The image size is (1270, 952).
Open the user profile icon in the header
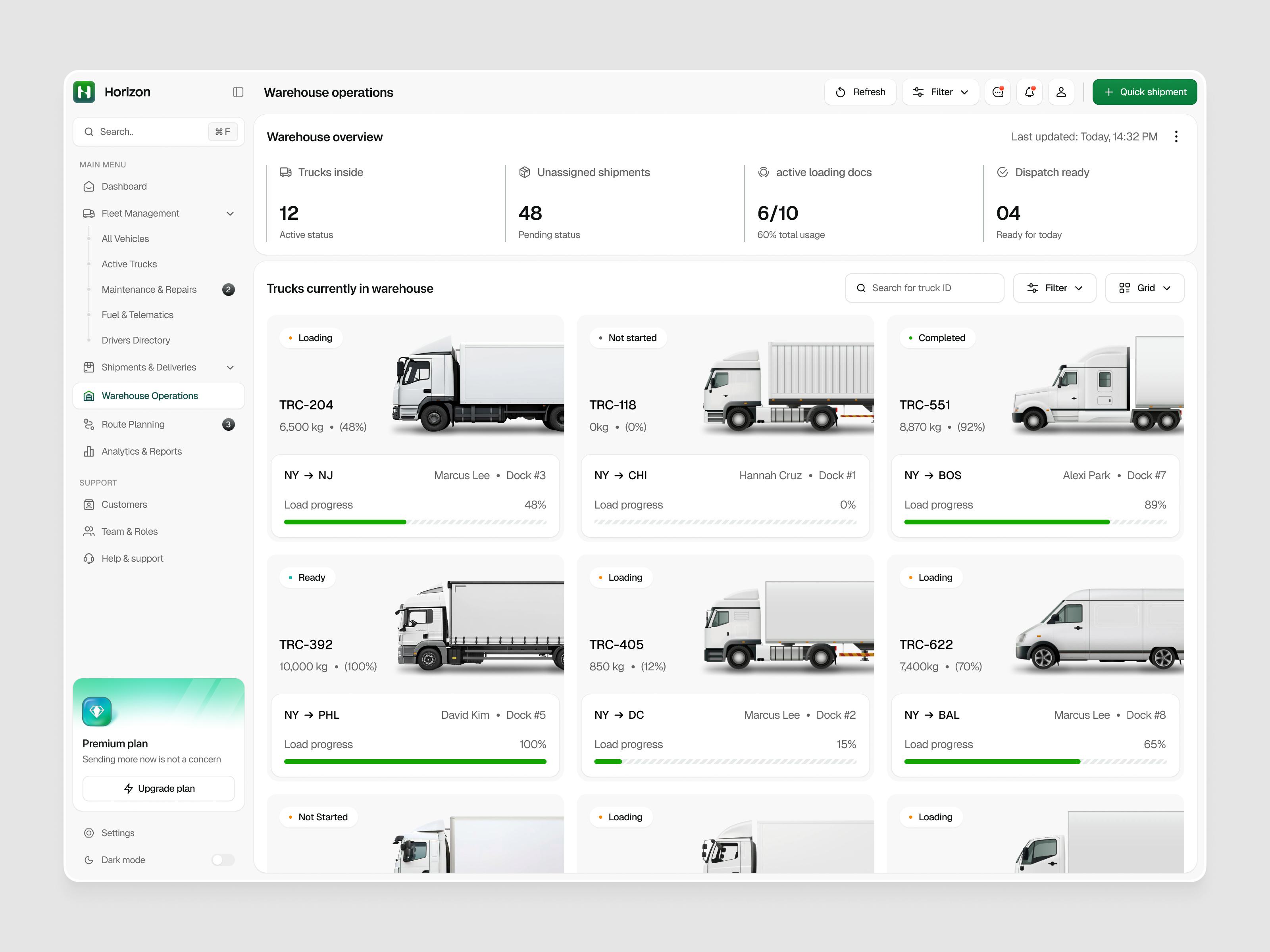(x=1061, y=92)
